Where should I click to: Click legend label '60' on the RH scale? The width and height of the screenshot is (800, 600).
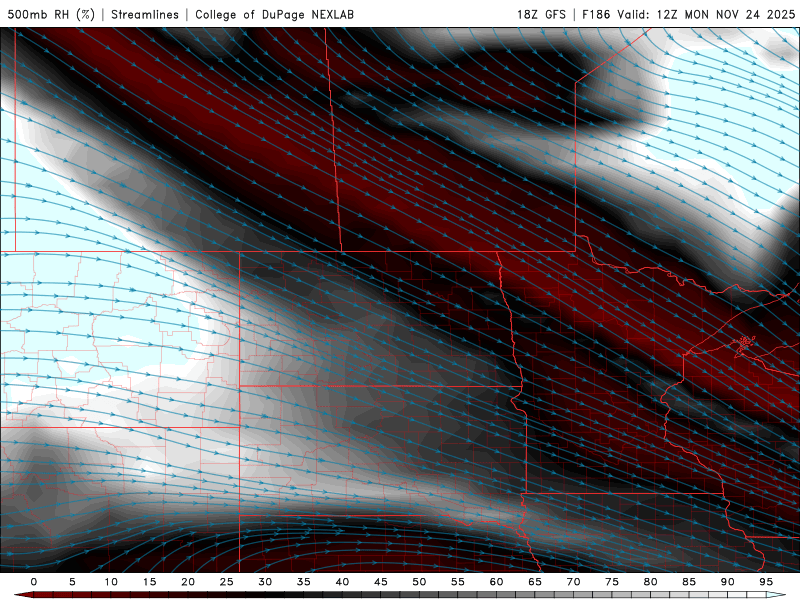tap(496, 582)
